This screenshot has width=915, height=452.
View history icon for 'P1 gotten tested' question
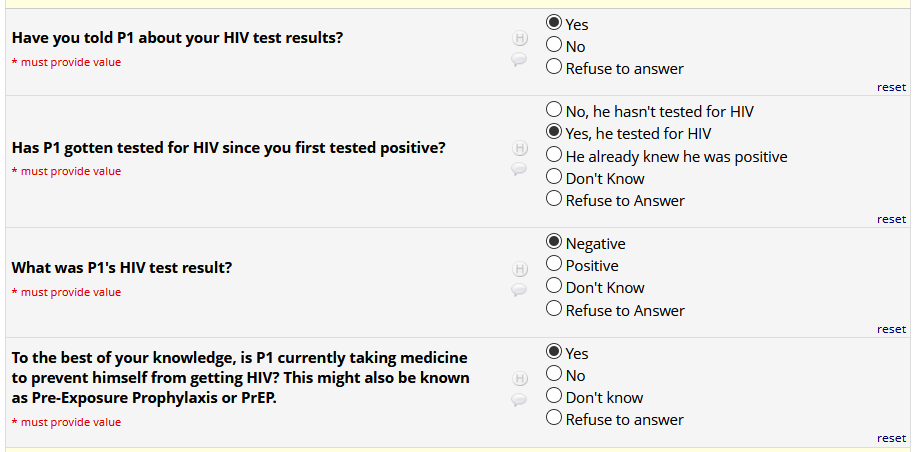click(520, 148)
